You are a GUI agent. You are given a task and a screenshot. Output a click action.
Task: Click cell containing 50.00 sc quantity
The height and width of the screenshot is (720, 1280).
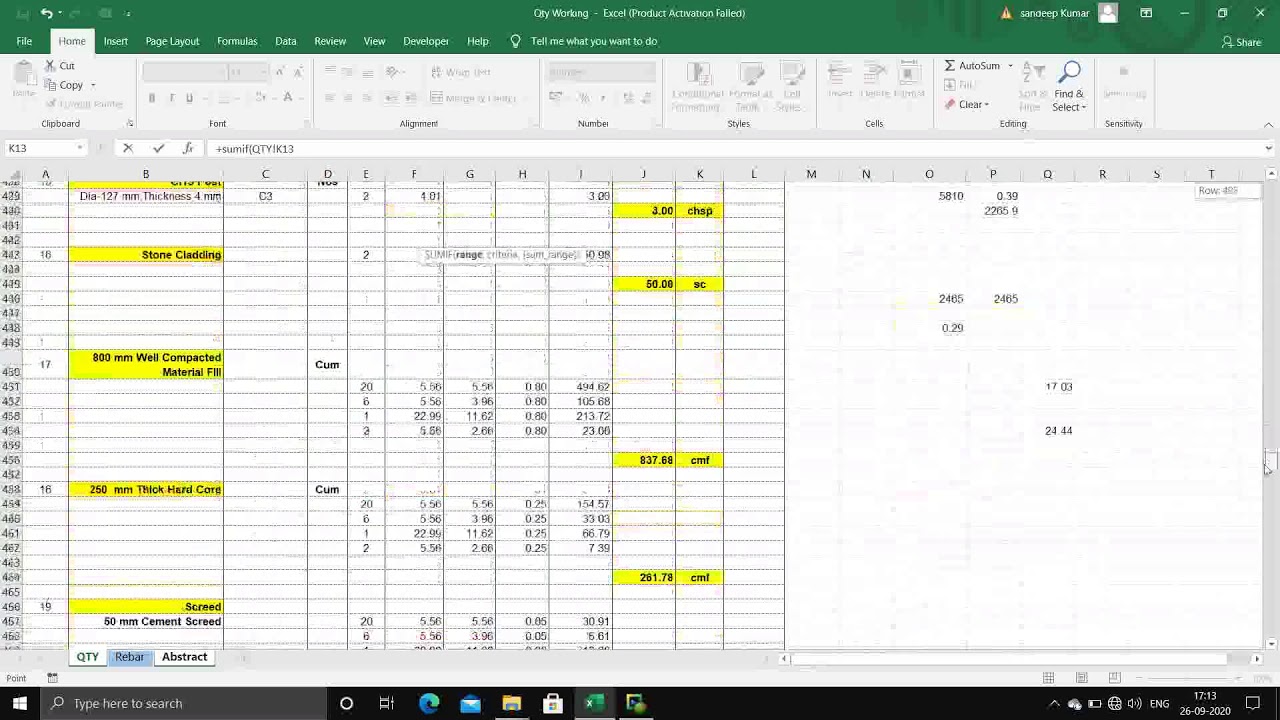643,284
